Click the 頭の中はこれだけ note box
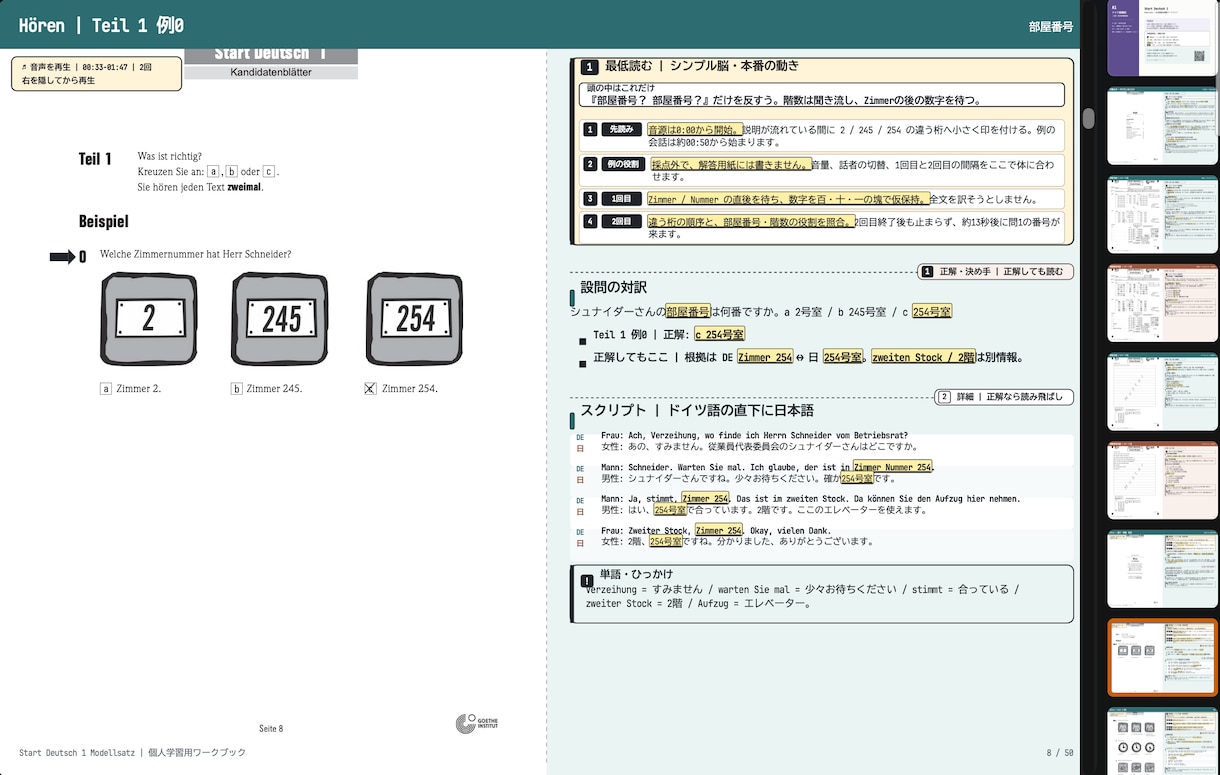 pyautogui.click(x=821, y=95)
